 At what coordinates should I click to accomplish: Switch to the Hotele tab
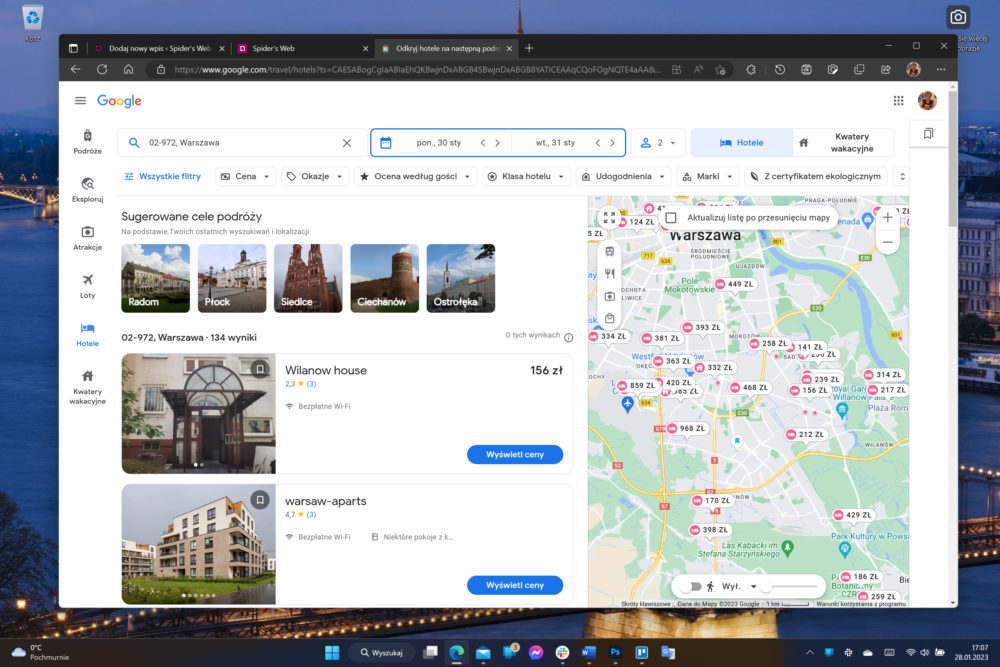click(x=742, y=143)
